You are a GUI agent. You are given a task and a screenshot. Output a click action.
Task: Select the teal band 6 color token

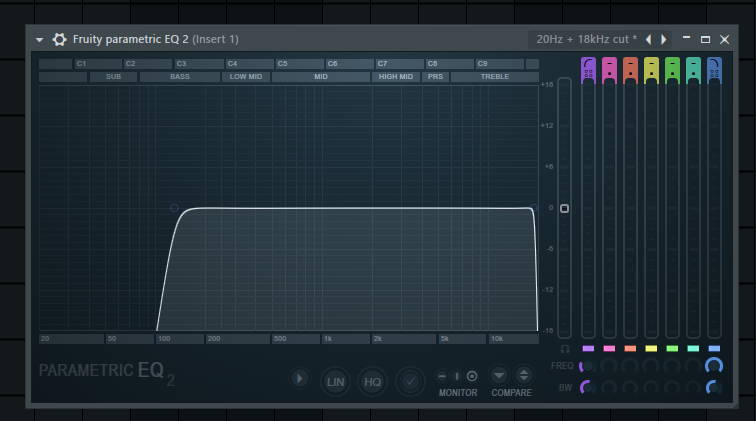pos(693,348)
